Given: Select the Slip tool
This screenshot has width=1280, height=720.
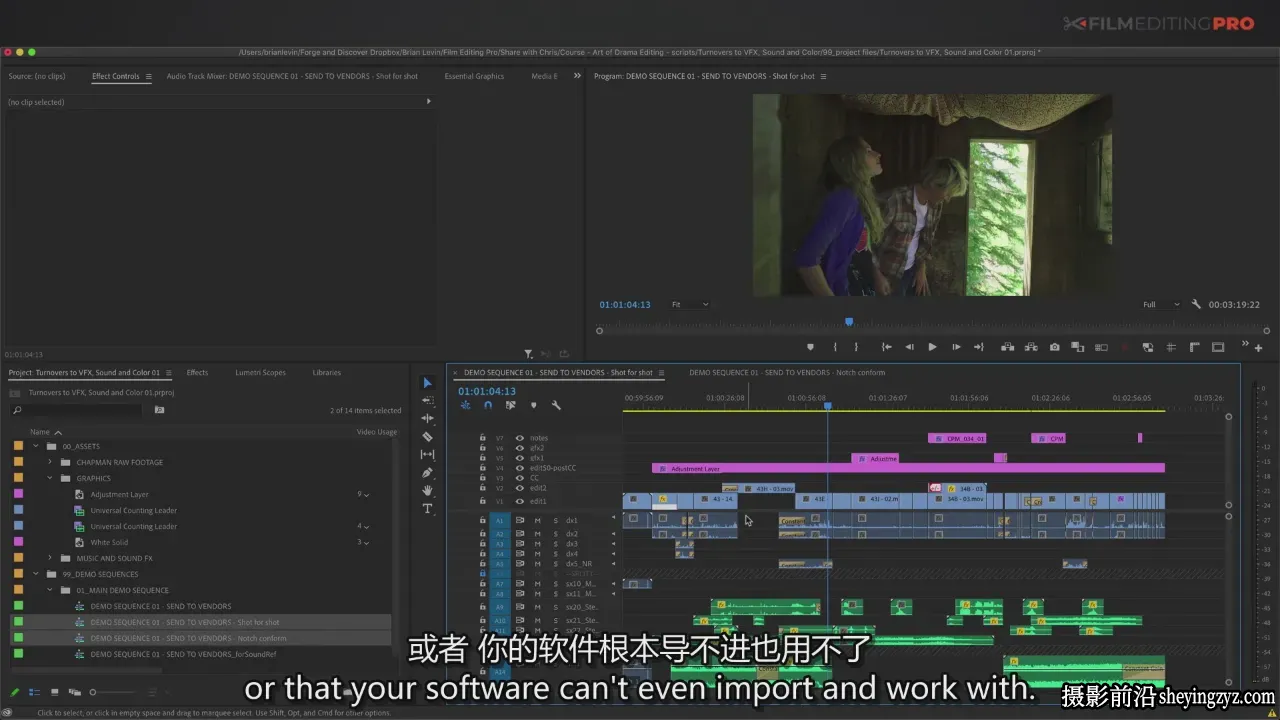Looking at the screenshot, I should [427, 455].
